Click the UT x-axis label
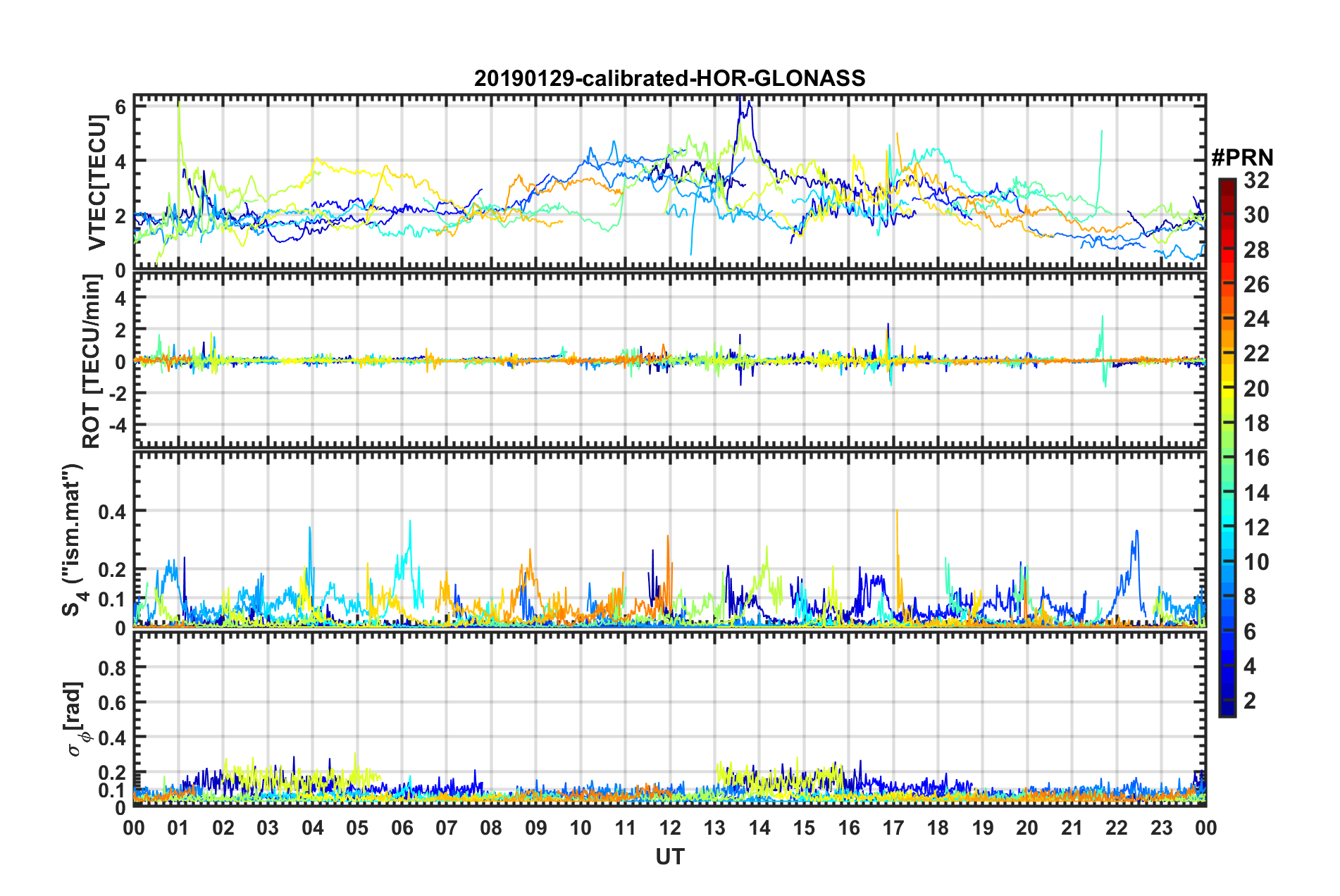 click(669, 857)
